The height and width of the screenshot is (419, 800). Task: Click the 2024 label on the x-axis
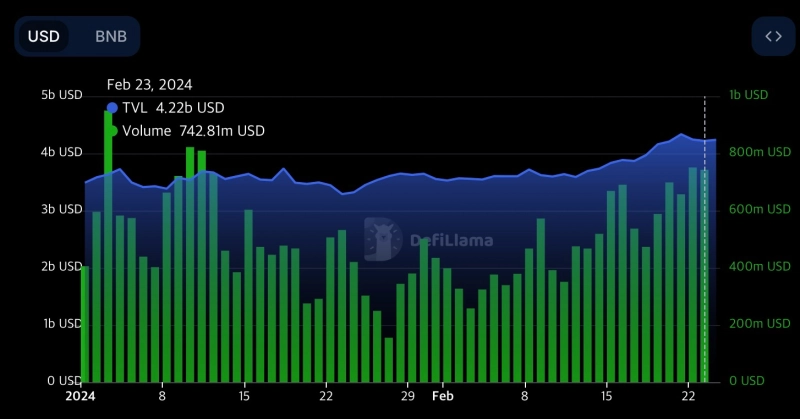point(78,396)
